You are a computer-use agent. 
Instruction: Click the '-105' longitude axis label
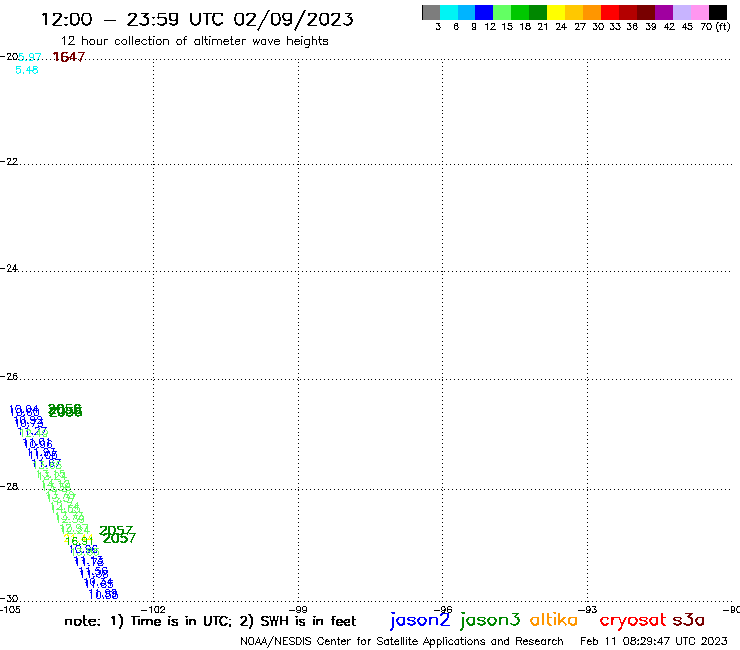pyautogui.click(x=10, y=609)
